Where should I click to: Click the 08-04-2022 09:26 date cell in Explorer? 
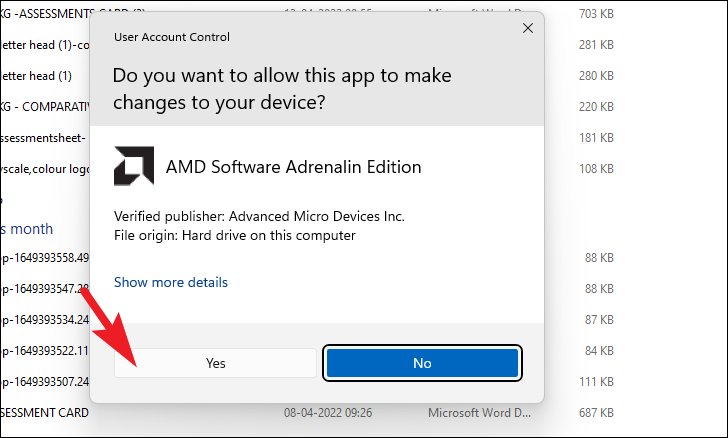click(x=328, y=413)
